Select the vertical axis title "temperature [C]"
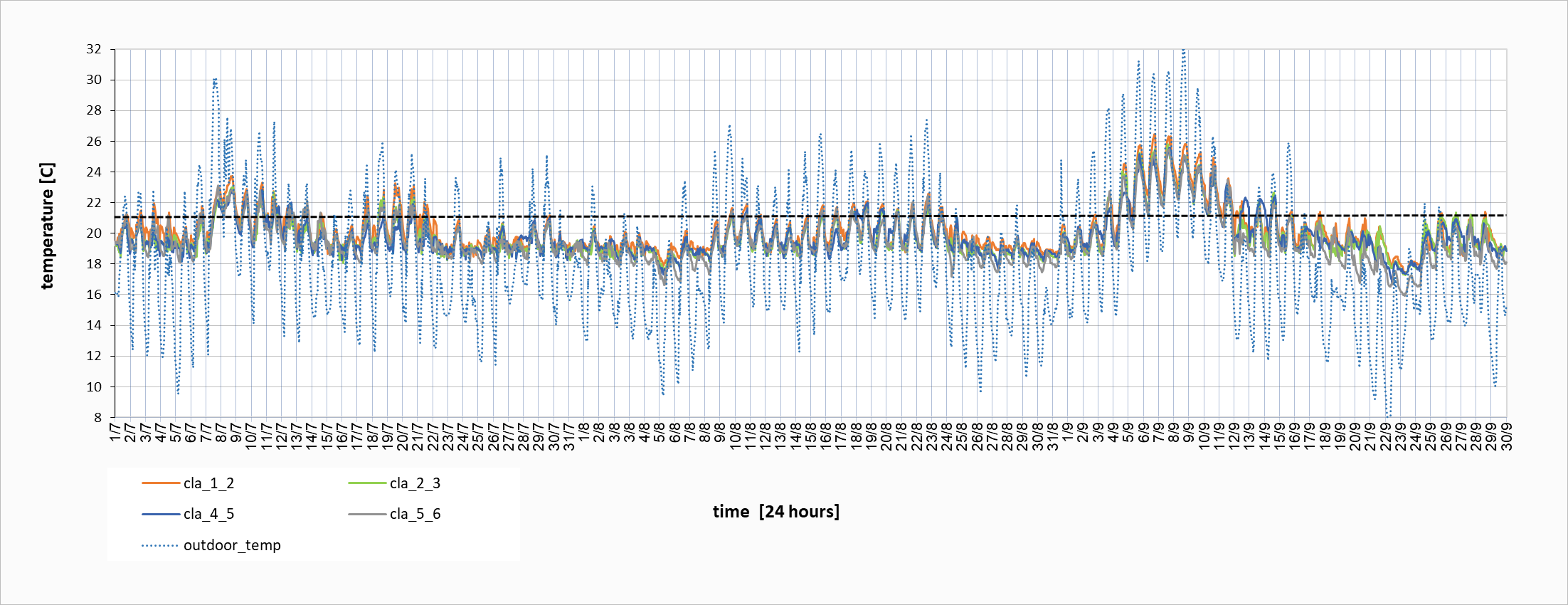Image resolution: width=1568 pixels, height=605 pixels. point(47,226)
